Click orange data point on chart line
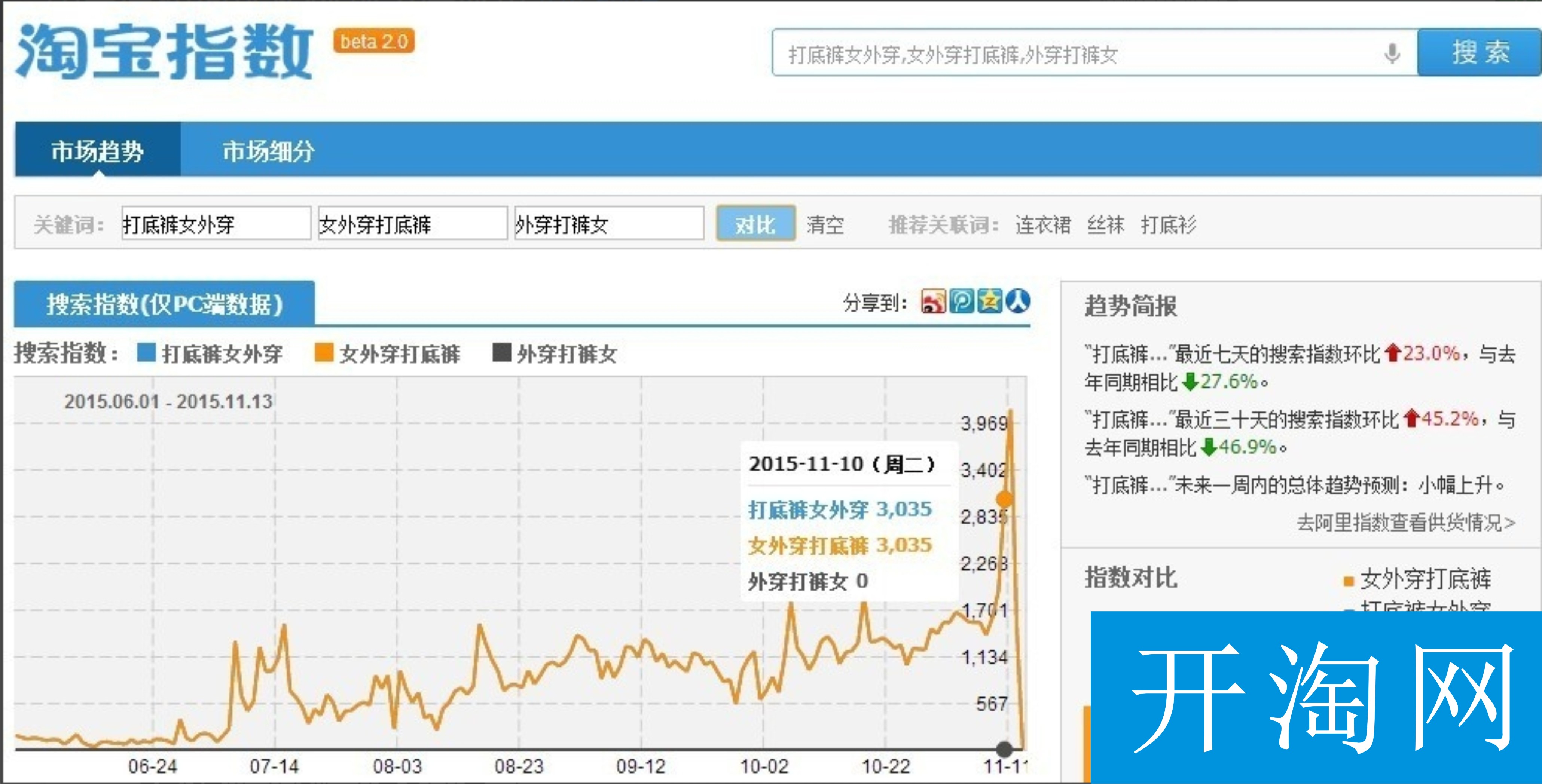The width and height of the screenshot is (1542, 784). click(1004, 499)
